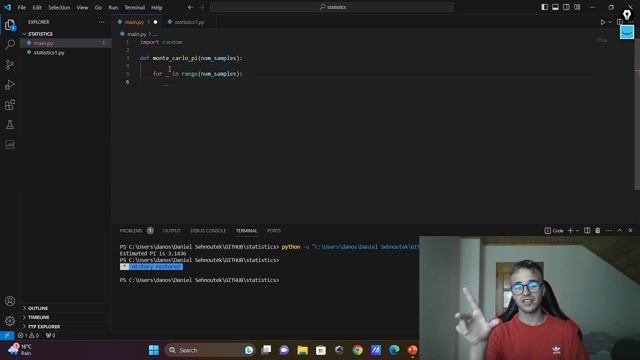Viewport: 640px width, 360px height.
Task: Open the File menu
Action: [22, 7]
